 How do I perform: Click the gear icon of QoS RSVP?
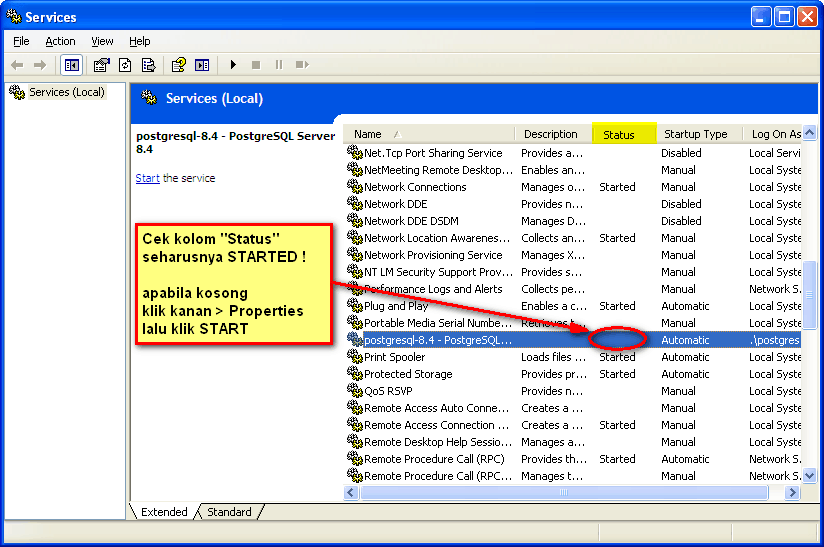click(x=355, y=391)
